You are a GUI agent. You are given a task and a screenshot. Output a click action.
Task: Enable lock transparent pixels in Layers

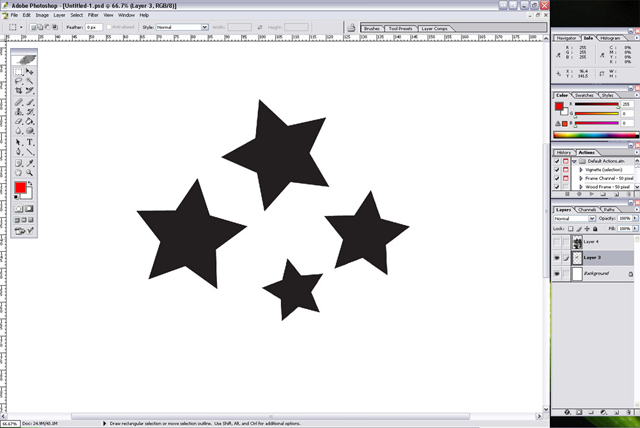click(571, 229)
